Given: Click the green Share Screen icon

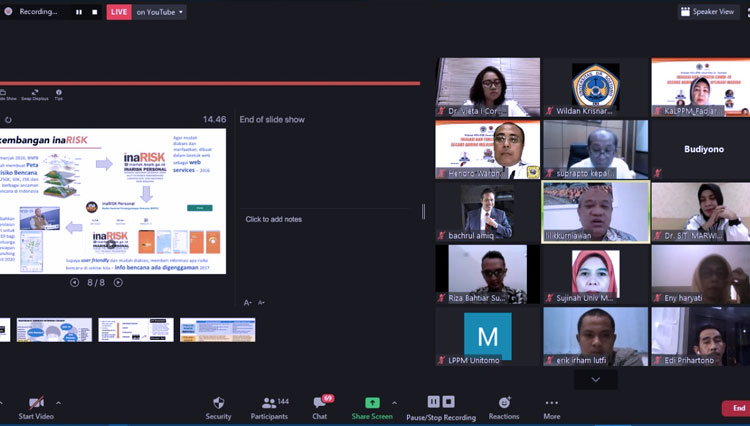Looking at the screenshot, I should coord(372,403).
